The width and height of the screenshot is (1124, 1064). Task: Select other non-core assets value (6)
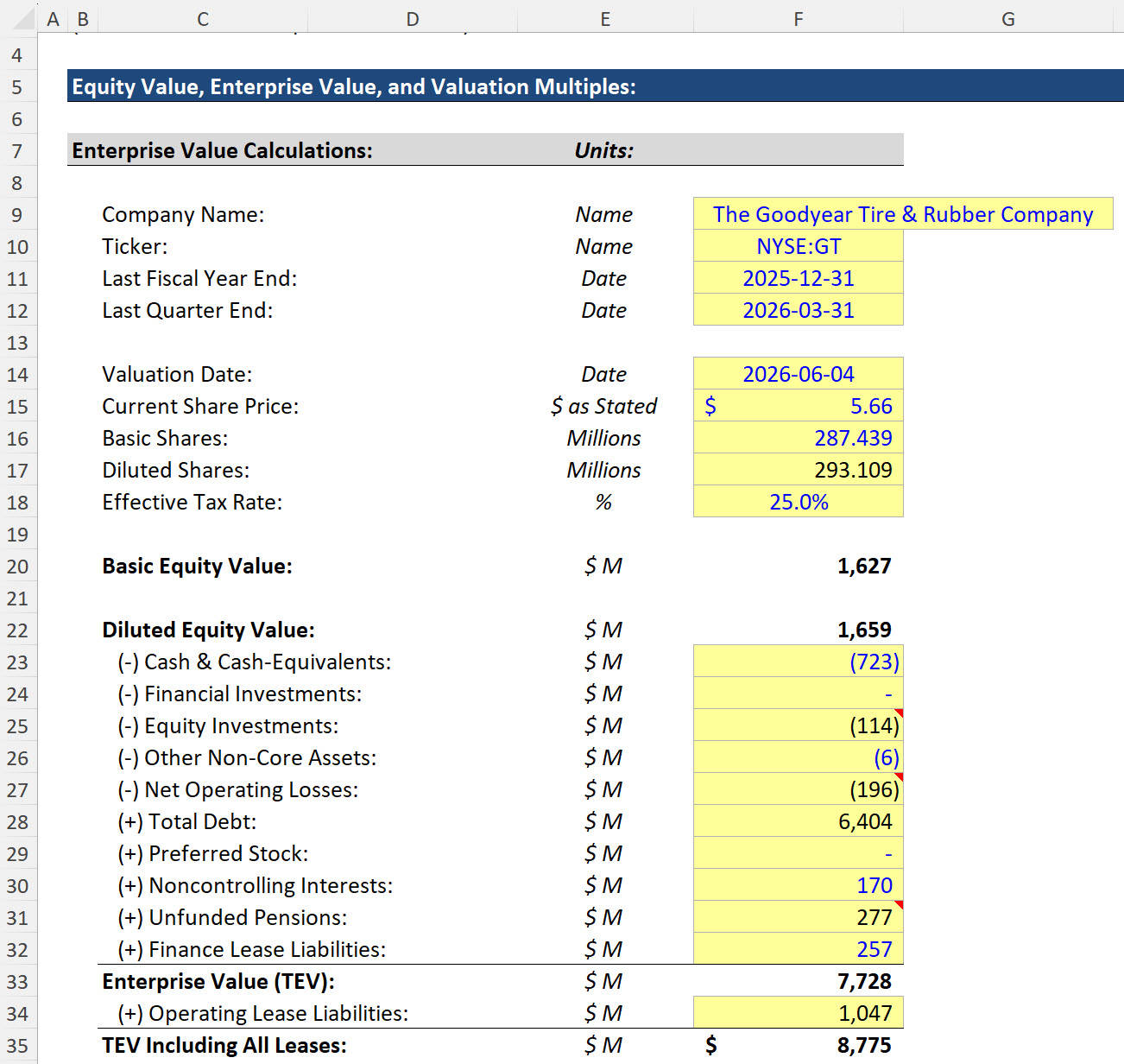pos(799,757)
